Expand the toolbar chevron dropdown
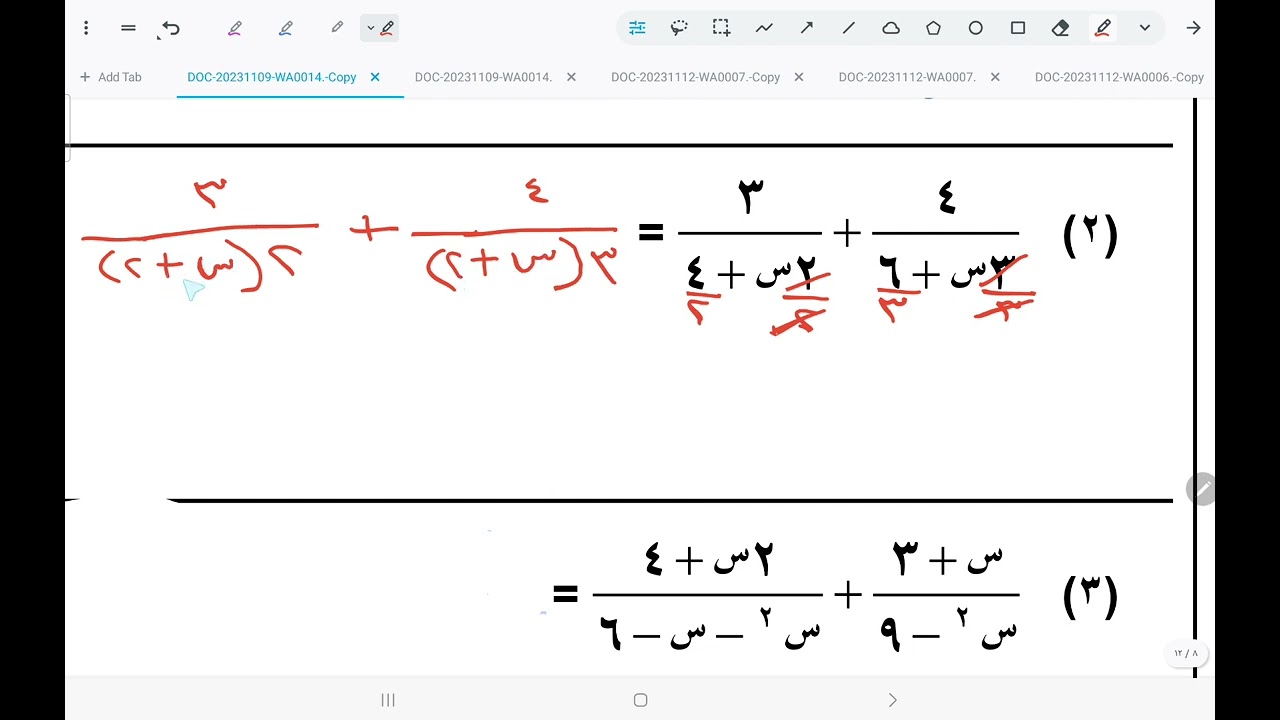1280x720 pixels. tap(1145, 28)
